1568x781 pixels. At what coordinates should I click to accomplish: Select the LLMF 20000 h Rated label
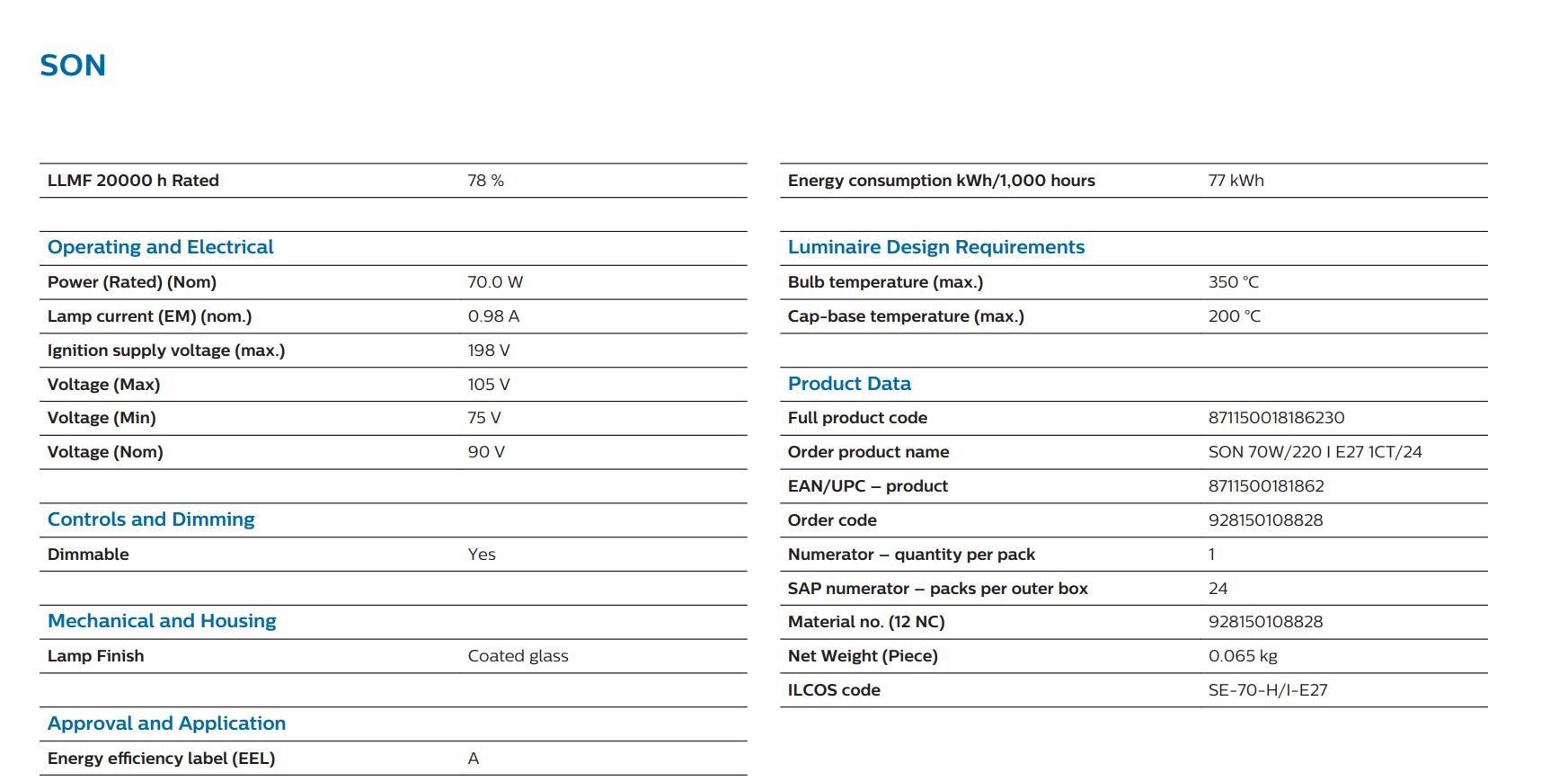[133, 181]
